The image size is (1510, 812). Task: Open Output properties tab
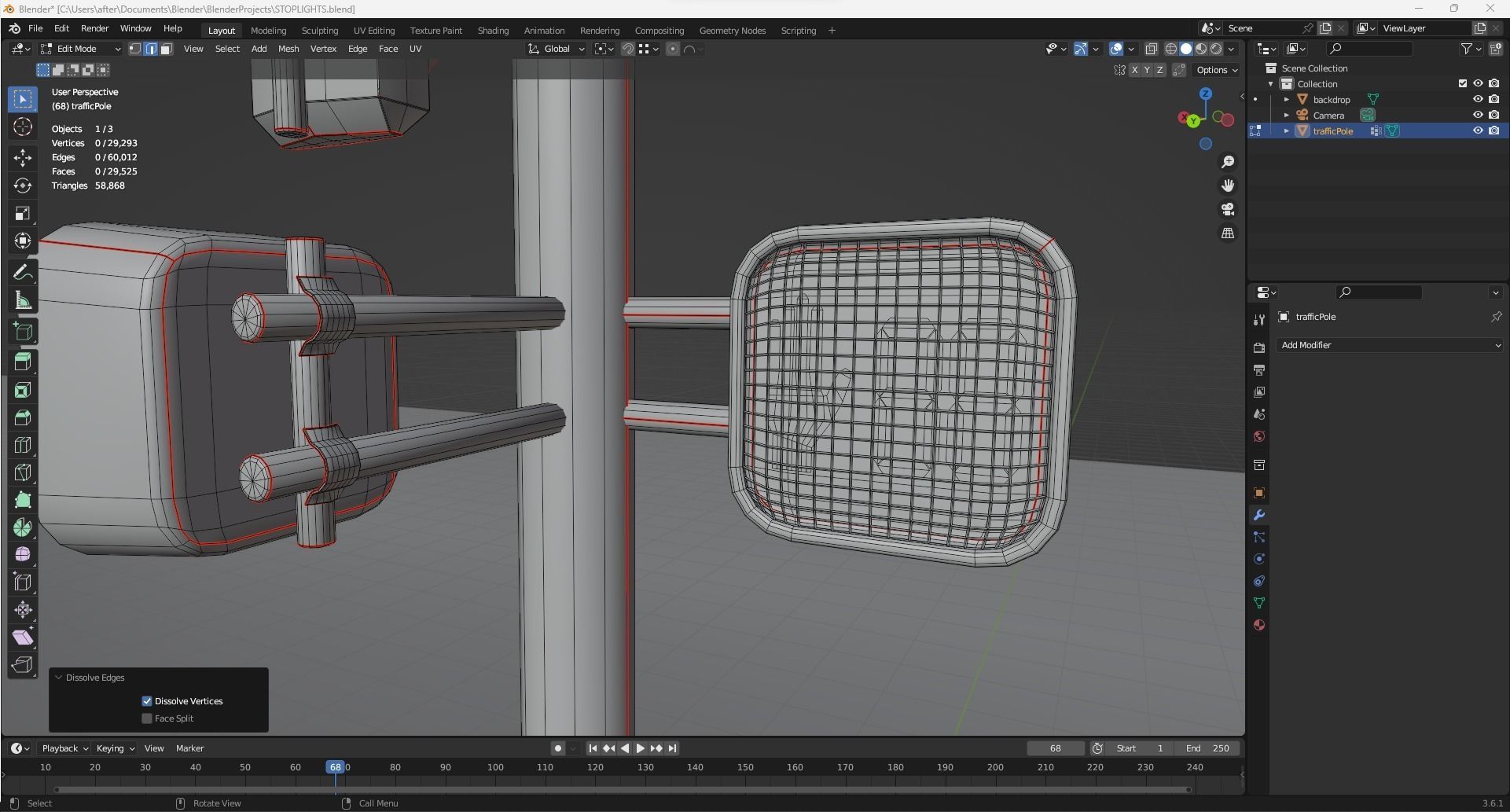(x=1258, y=369)
